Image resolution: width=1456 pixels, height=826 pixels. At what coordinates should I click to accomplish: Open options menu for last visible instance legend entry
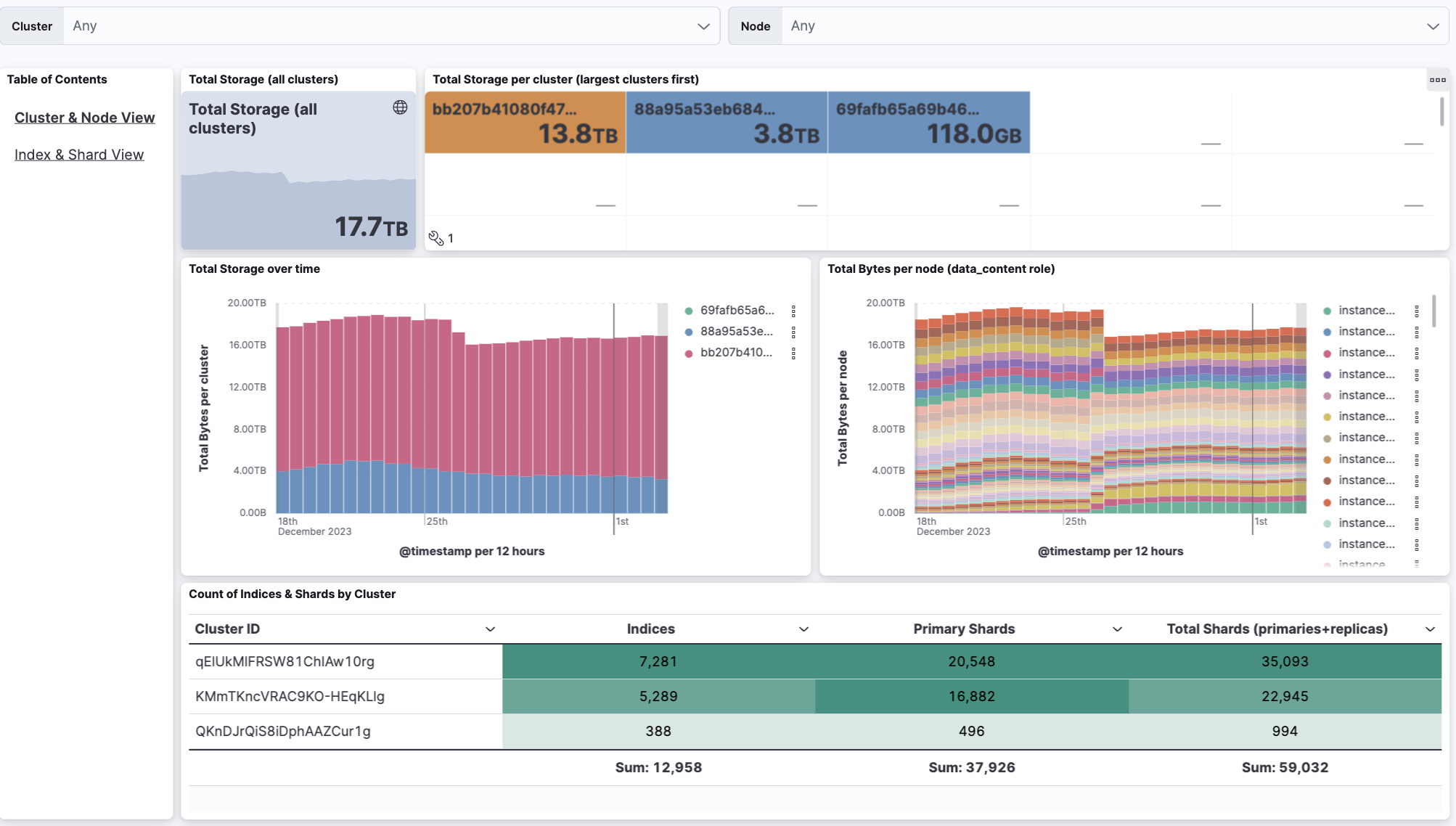point(1418,544)
